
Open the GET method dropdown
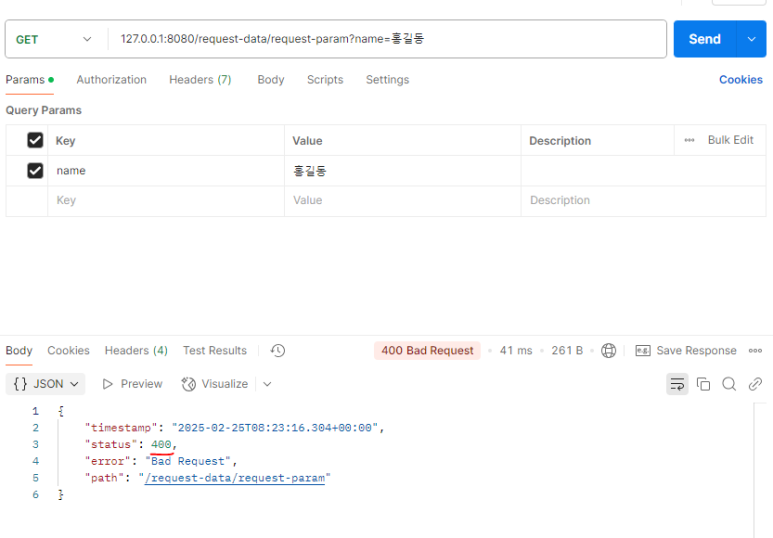click(x=53, y=39)
